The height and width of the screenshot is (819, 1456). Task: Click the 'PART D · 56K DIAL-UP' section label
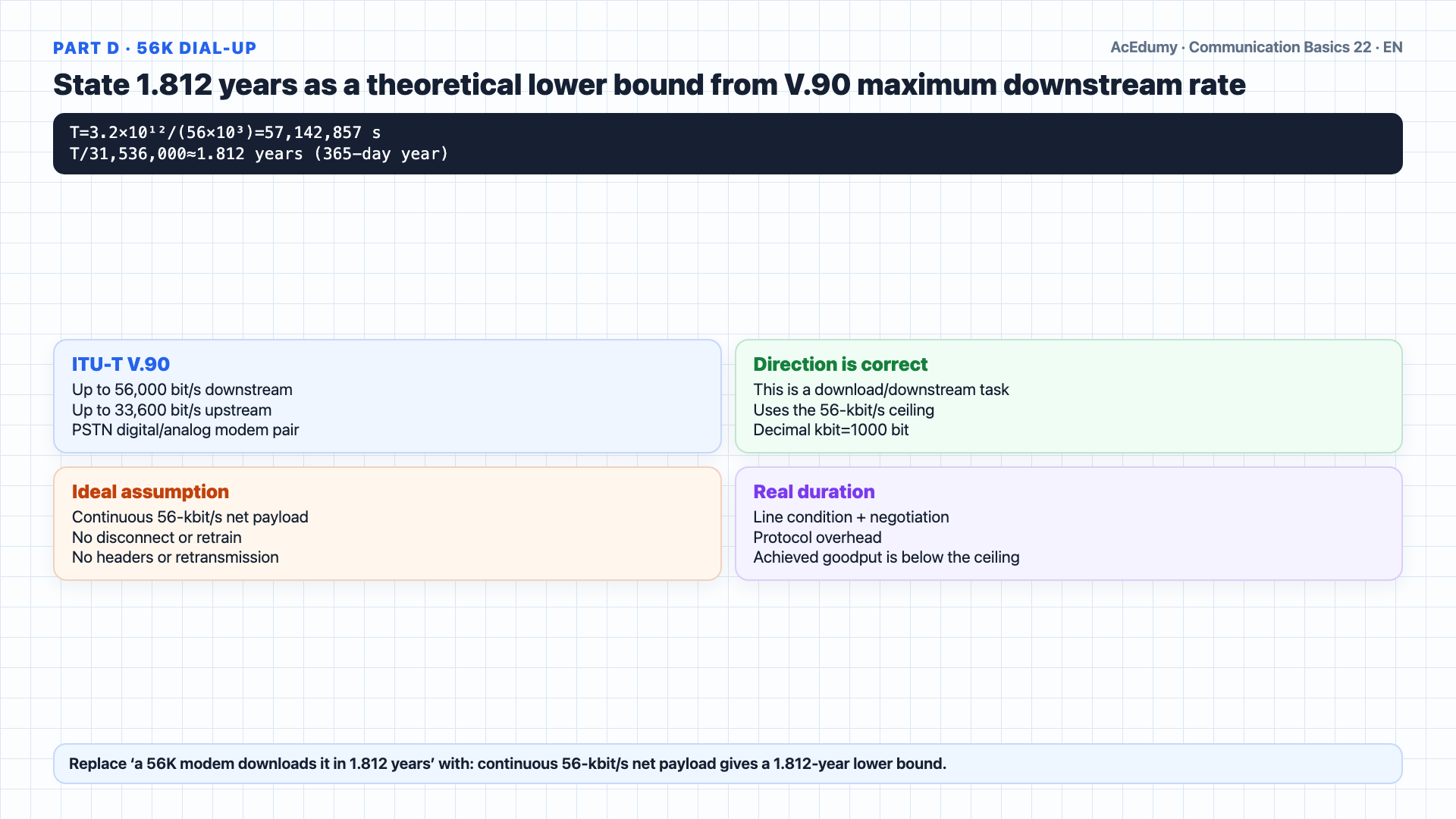point(155,48)
